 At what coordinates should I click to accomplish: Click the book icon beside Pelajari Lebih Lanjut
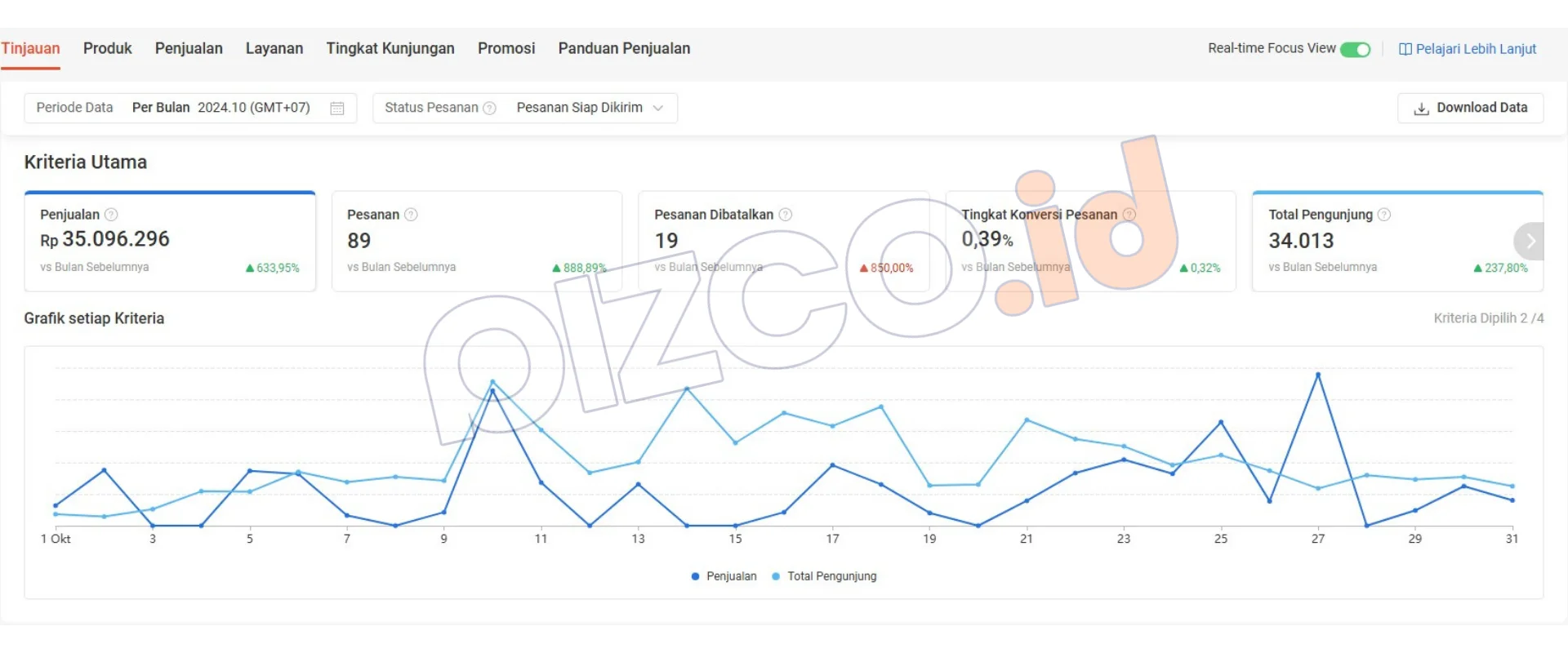1405,49
